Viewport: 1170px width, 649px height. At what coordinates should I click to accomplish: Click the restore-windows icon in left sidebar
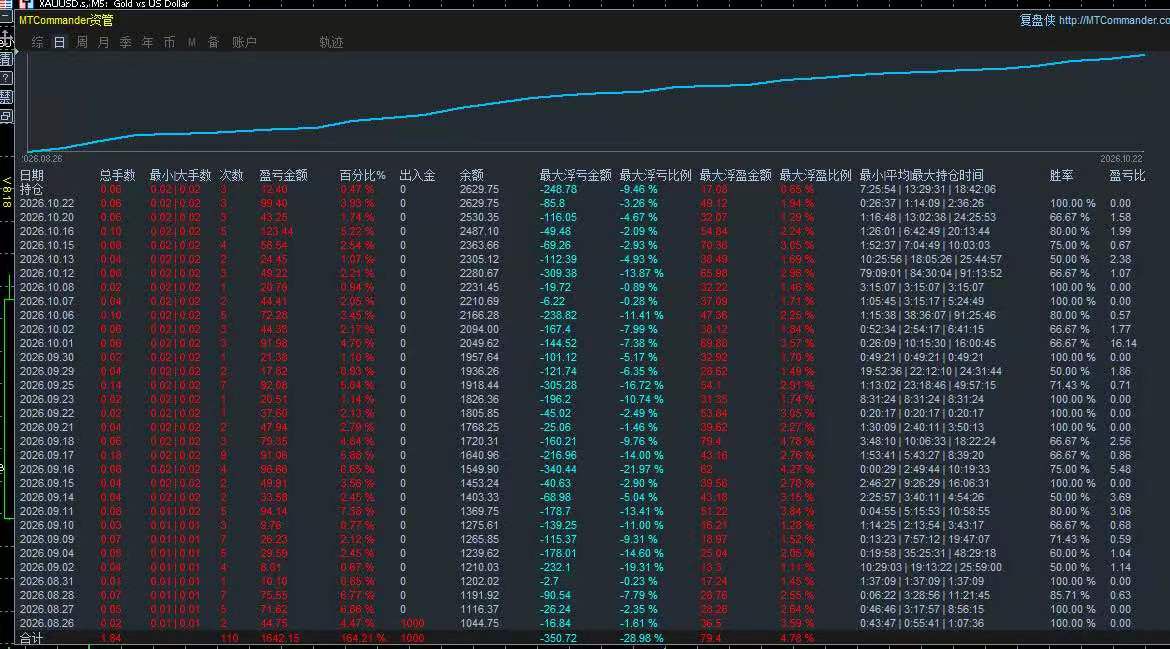click(x=6, y=116)
